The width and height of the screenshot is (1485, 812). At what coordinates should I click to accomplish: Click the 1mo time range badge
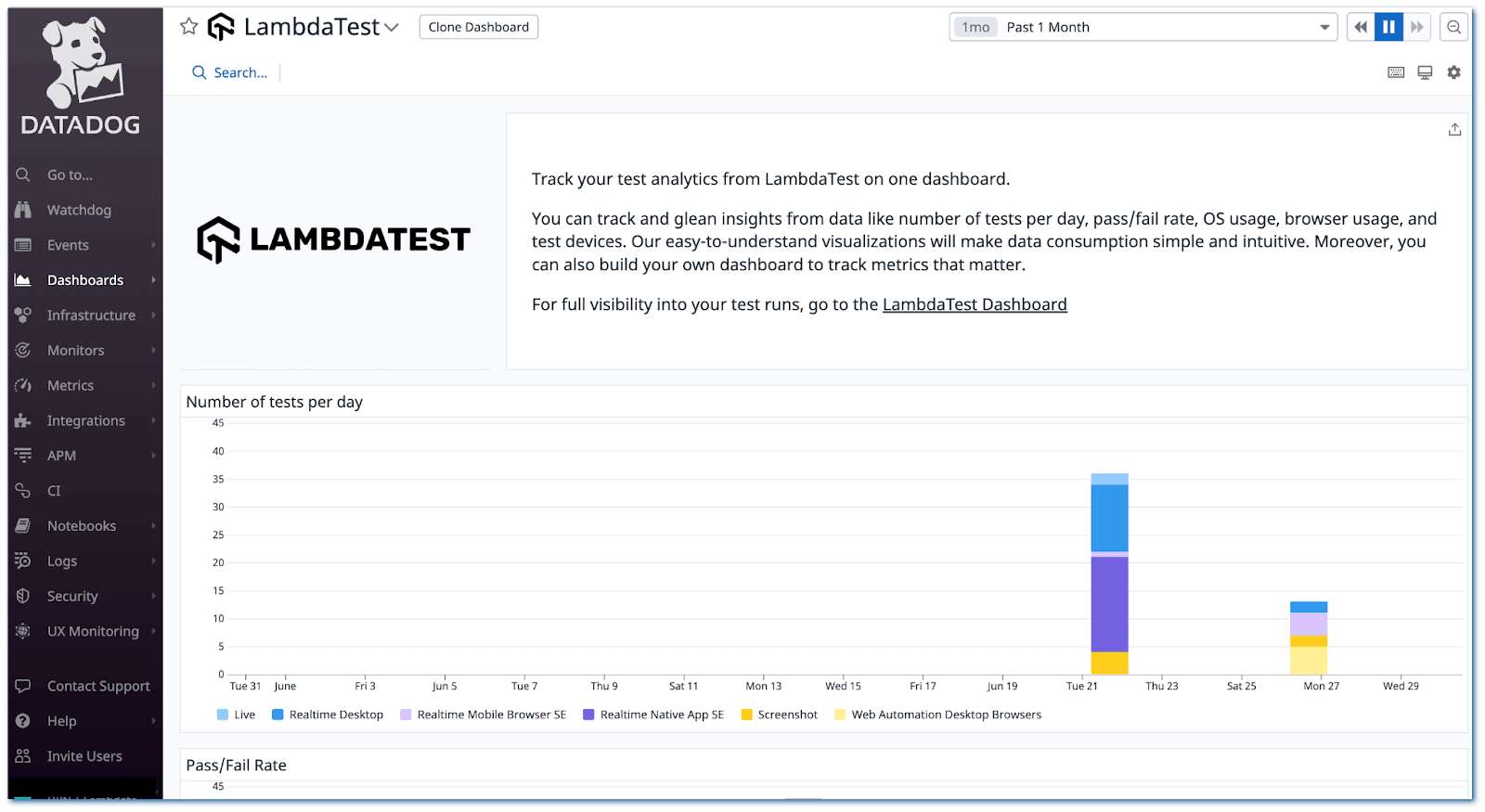(x=975, y=27)
